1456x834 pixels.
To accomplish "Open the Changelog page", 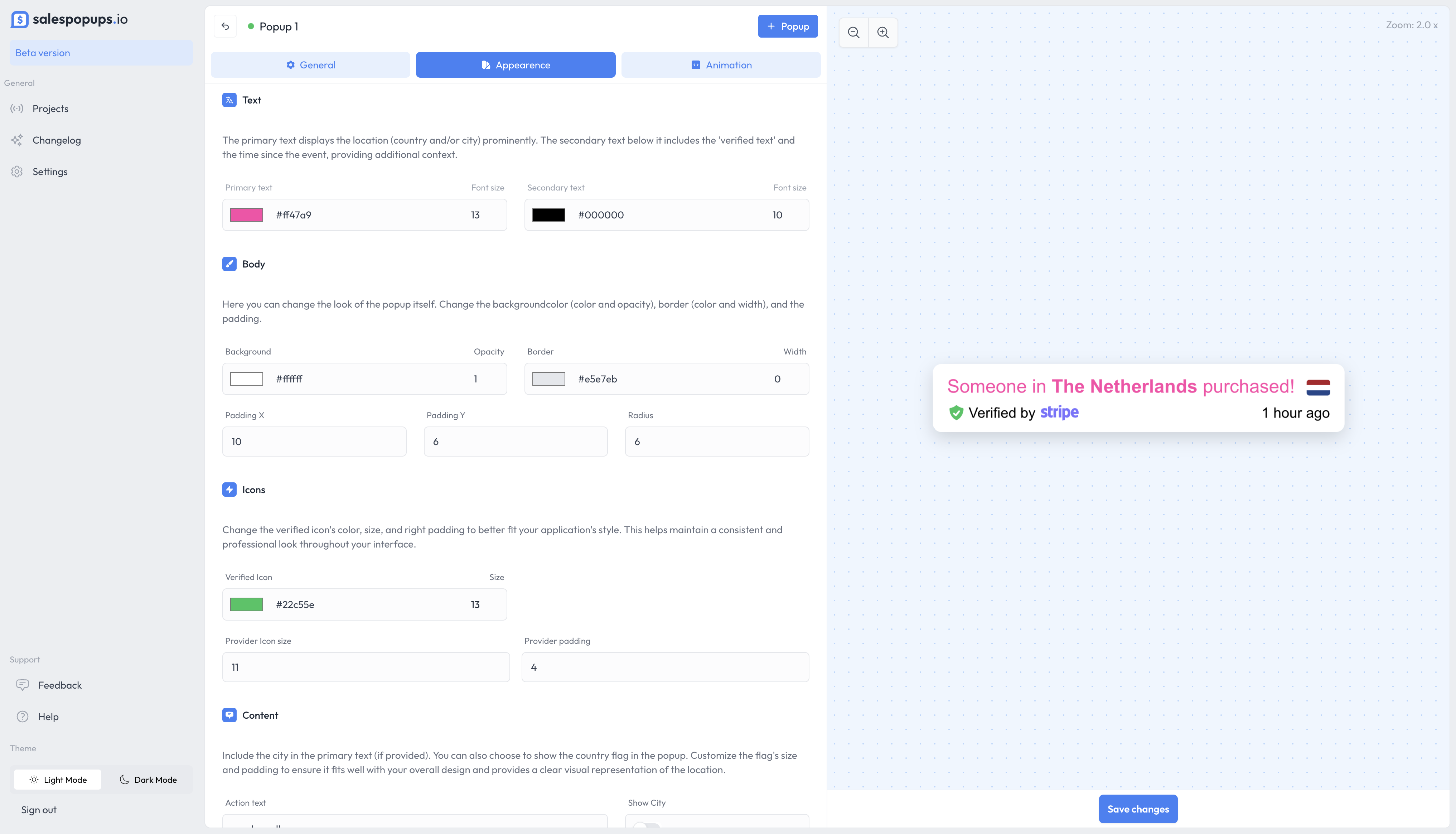I will coord(57,140).
